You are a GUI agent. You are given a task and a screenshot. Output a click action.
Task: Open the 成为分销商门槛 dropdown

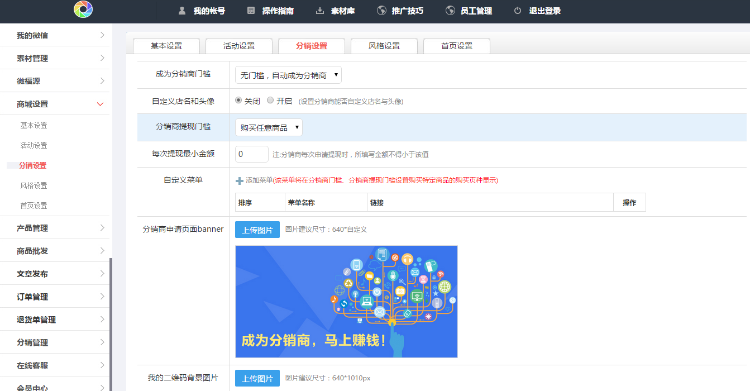click(288, 75)
